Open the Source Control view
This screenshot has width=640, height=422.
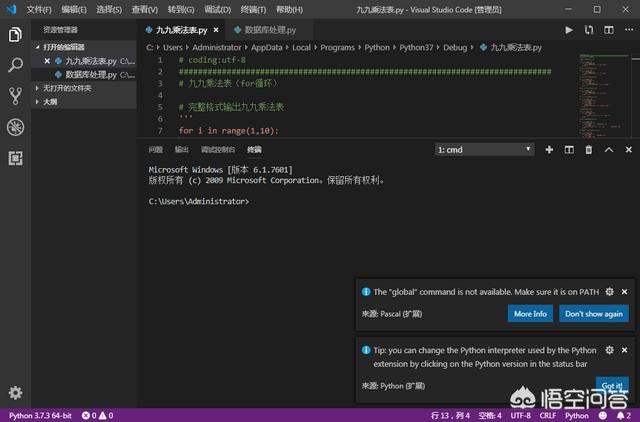(x=15, y=96)
